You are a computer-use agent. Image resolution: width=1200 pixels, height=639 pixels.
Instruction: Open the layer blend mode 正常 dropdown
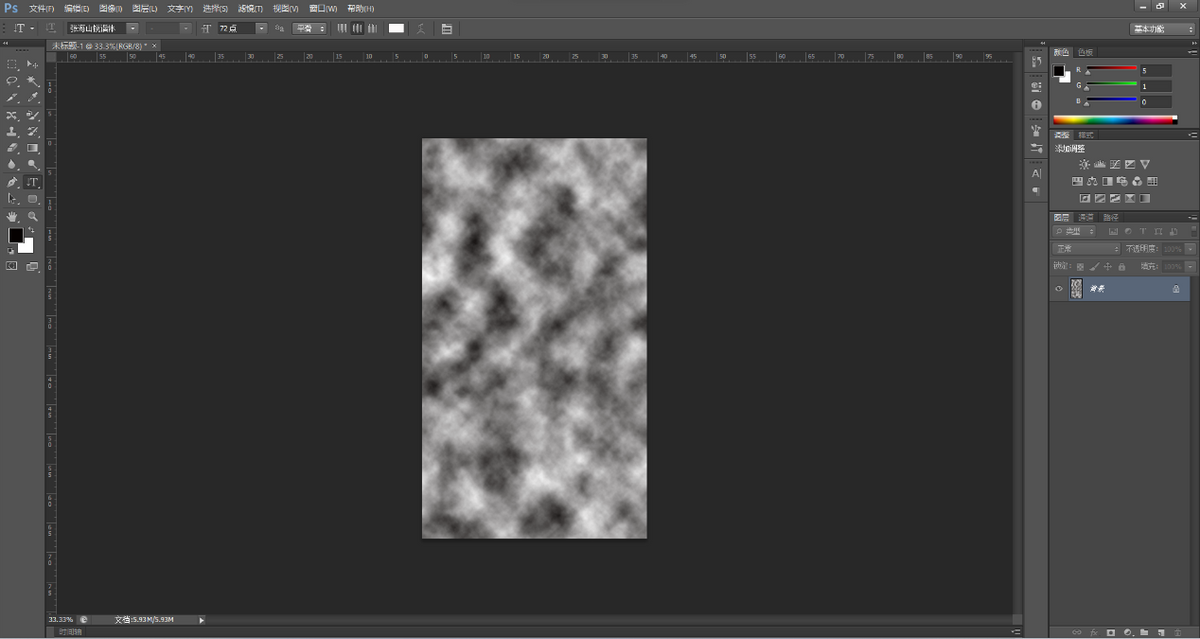1086,248
